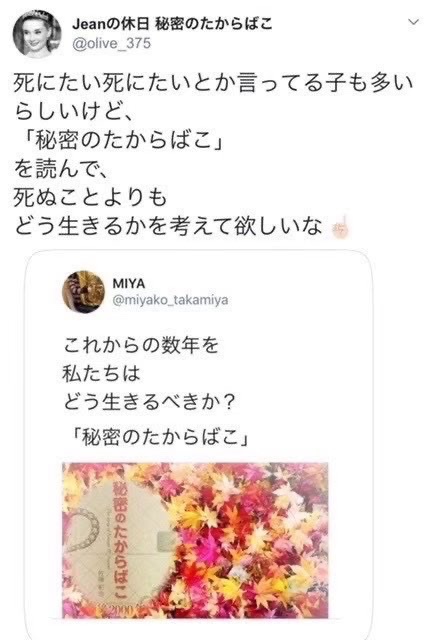Click the @olive_375 username handle

(x=111, y=43)
